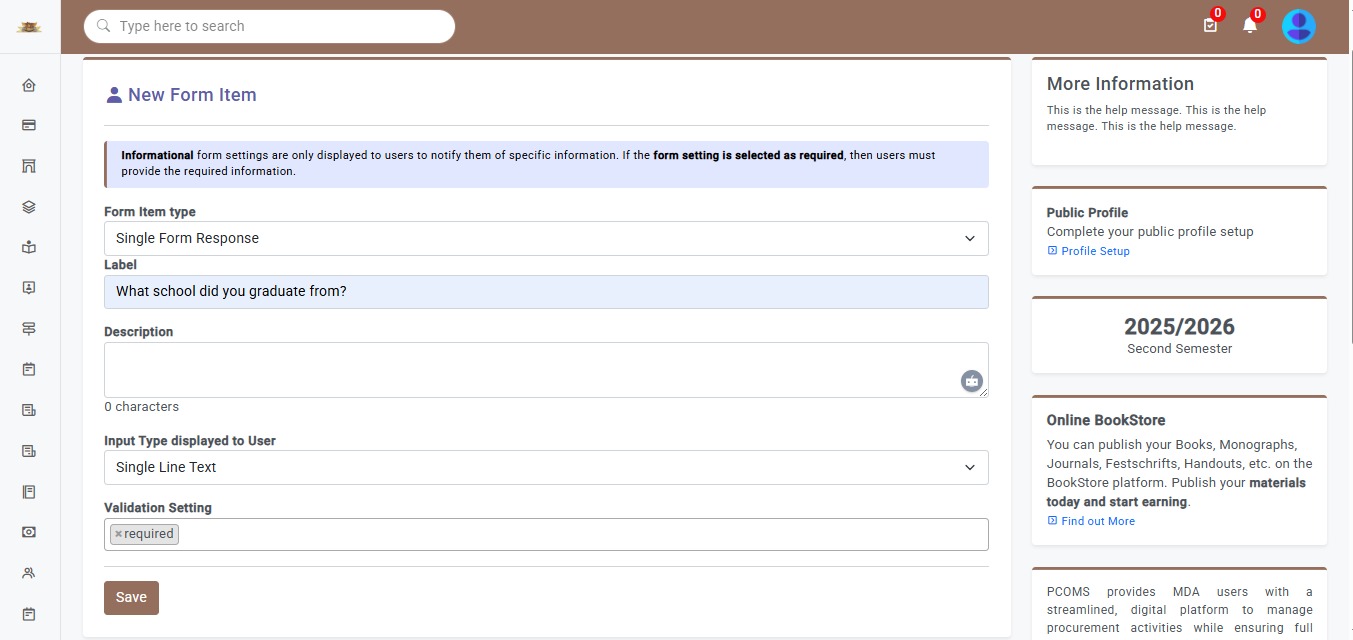Click the signpost icon in the sidebar
Screen dimensions: 1353x640
[29, 329]
